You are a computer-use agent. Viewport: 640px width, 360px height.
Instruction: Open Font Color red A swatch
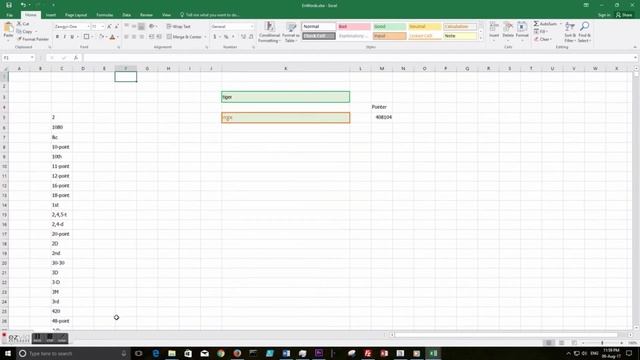112,37
